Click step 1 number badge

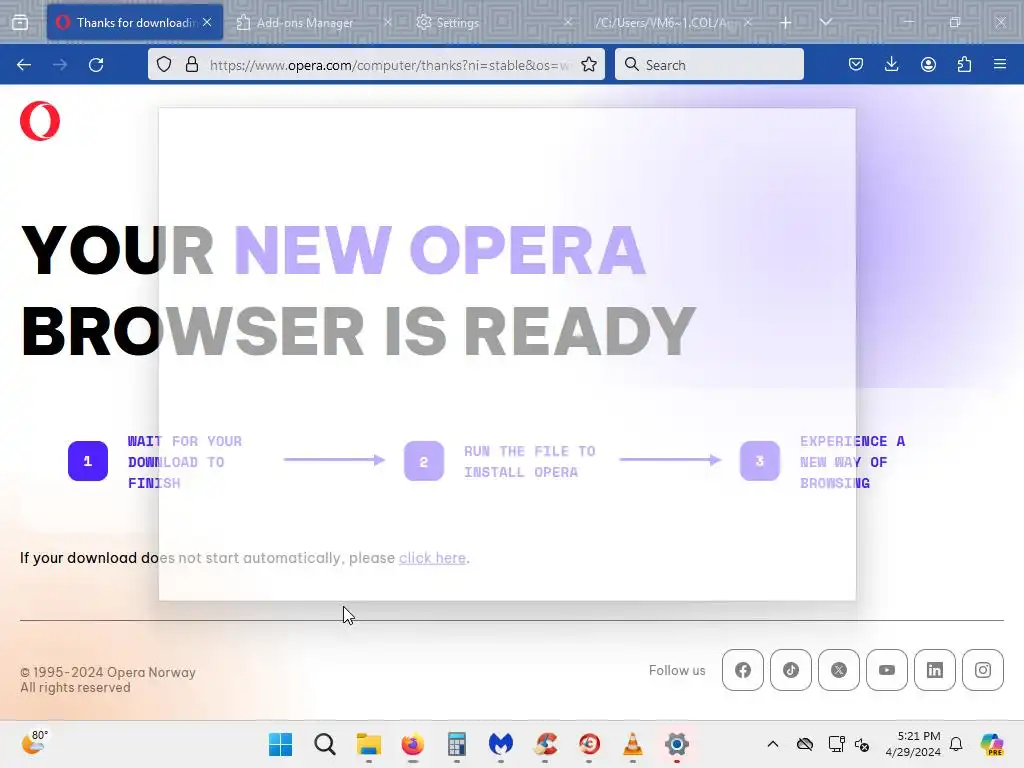pos(88,461)
